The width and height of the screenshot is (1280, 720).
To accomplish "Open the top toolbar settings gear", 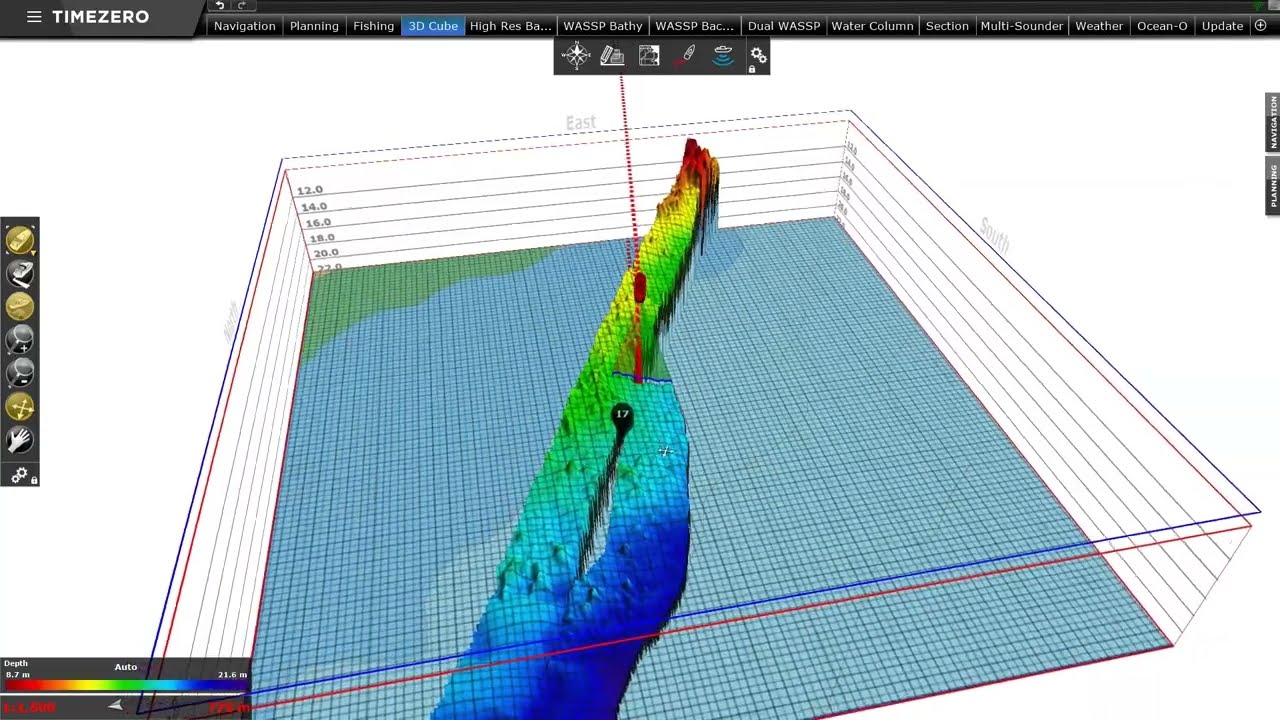I will (x=757, y=57).
